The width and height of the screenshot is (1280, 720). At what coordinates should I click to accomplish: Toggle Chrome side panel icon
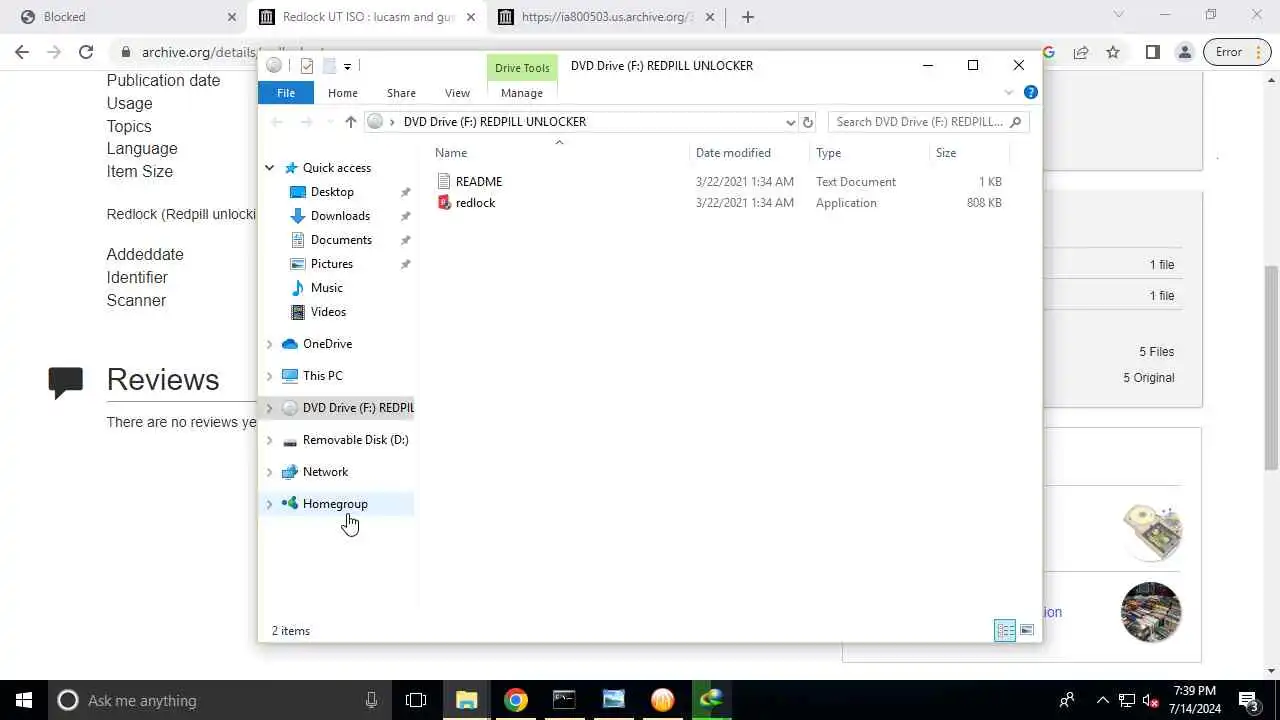1153,52
